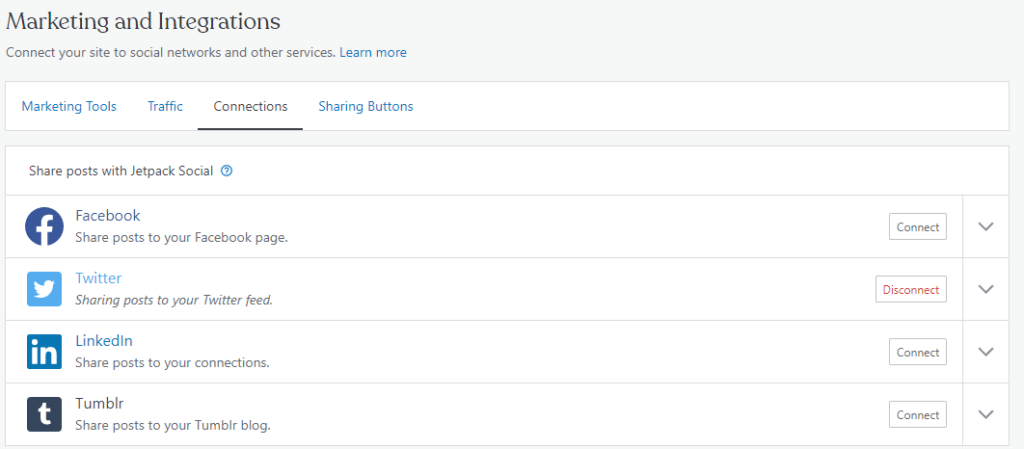Click the Facebook logo icon
1024x449 pixels.
pos(44,226)
